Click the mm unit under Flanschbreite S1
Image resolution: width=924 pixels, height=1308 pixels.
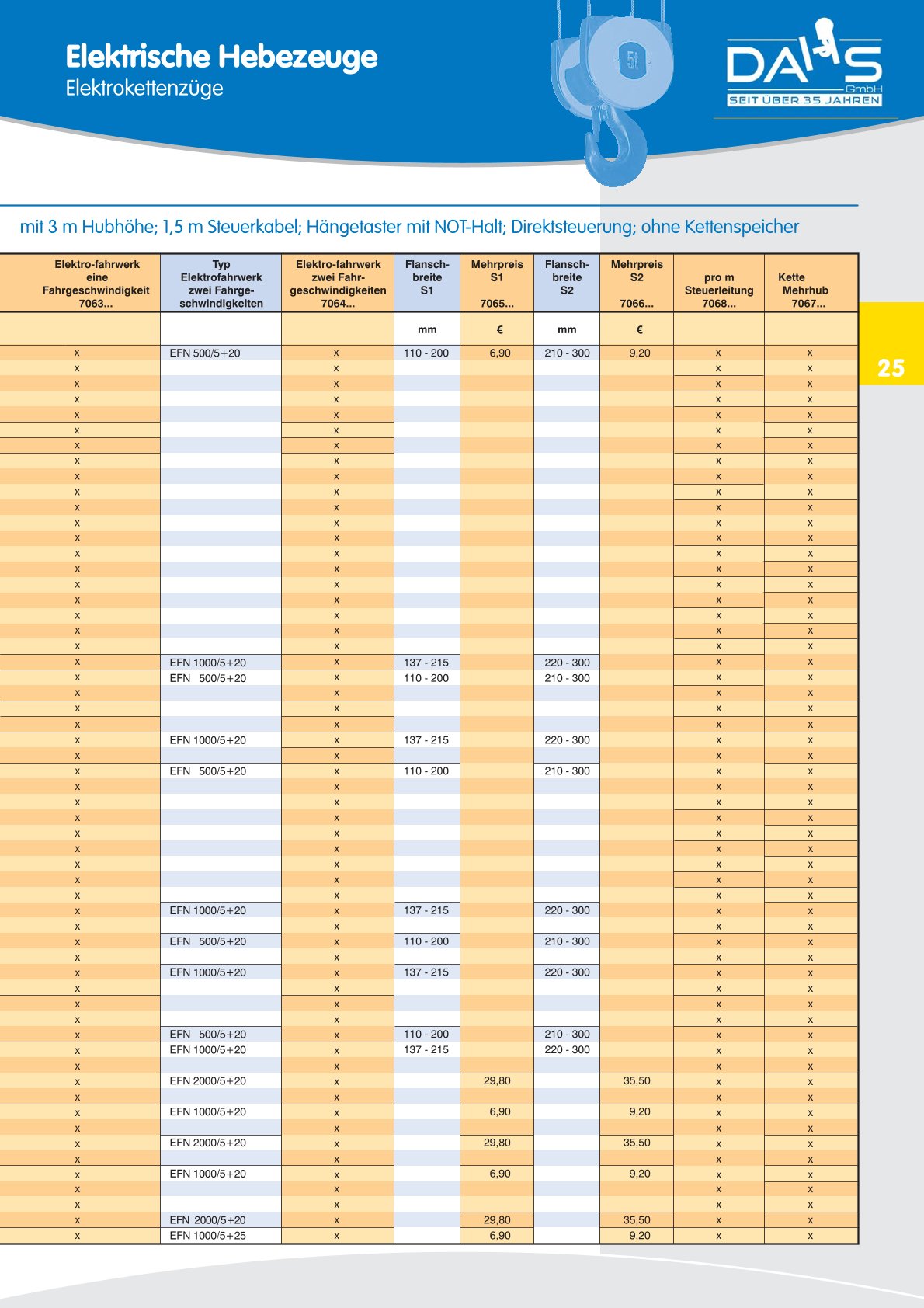coord(426,329)
